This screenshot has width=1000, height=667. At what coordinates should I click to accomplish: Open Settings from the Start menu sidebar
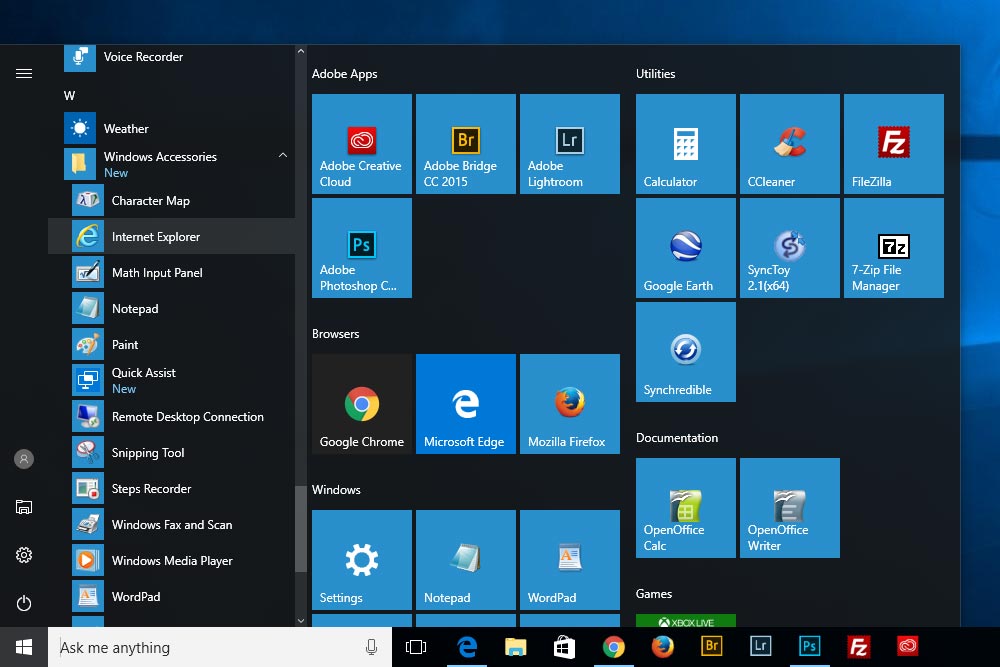[24, 555]
